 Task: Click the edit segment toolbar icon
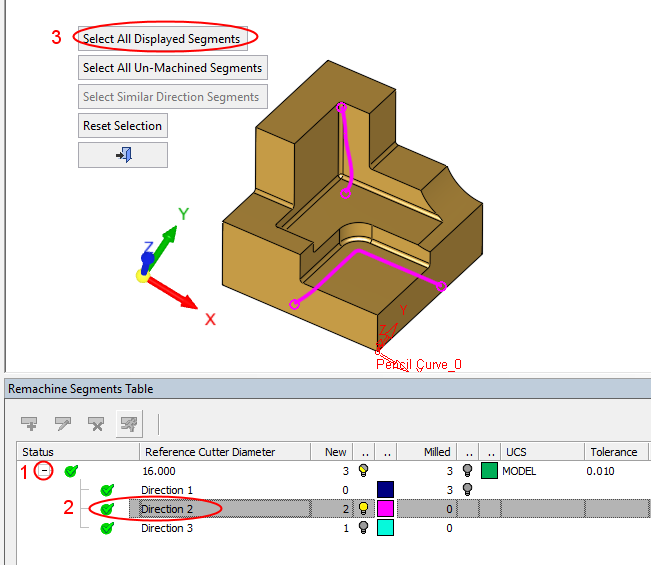61,424
